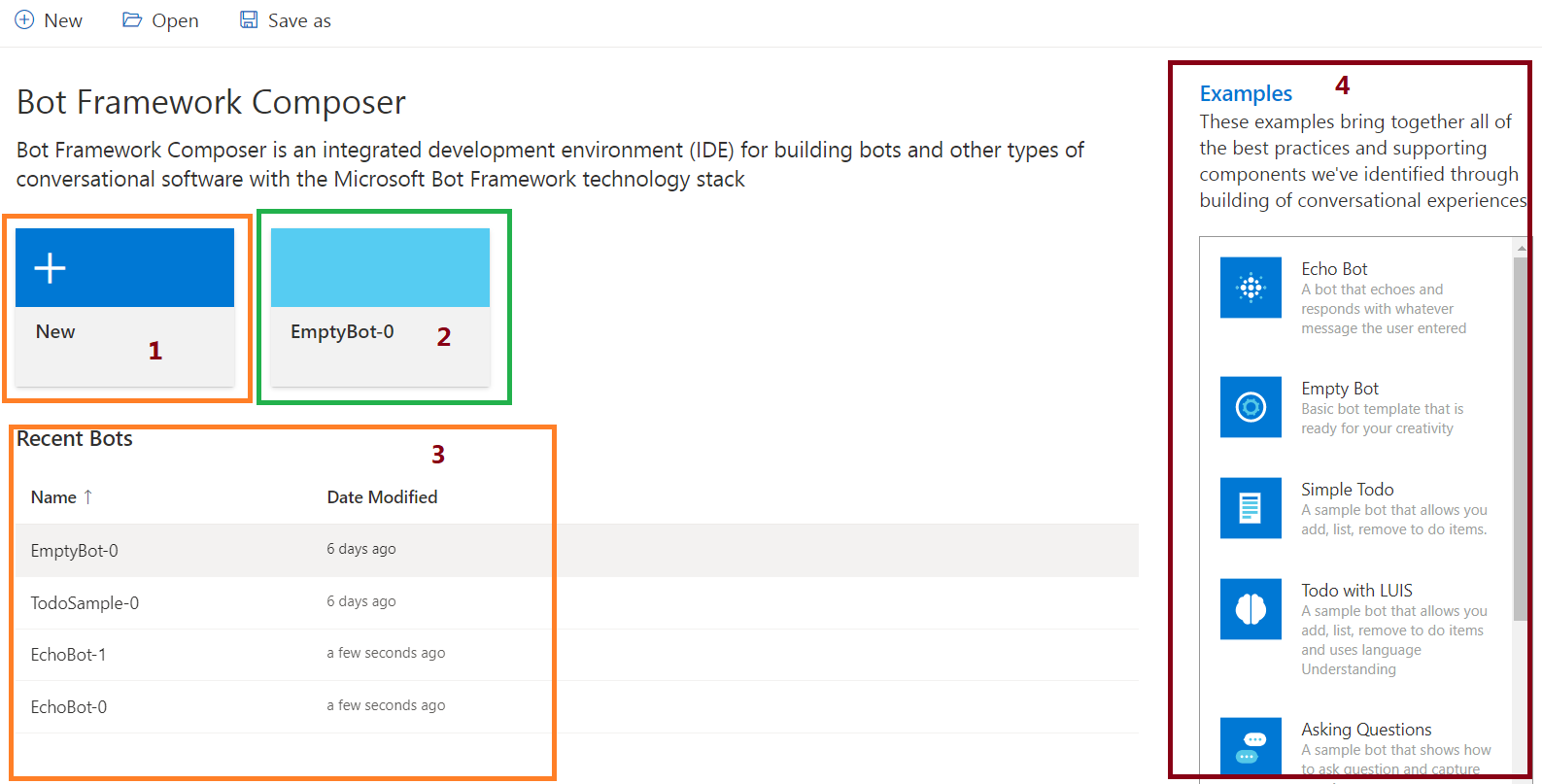
Task: Click Simple Todo description text
Action: click(x=1394, y=520)
